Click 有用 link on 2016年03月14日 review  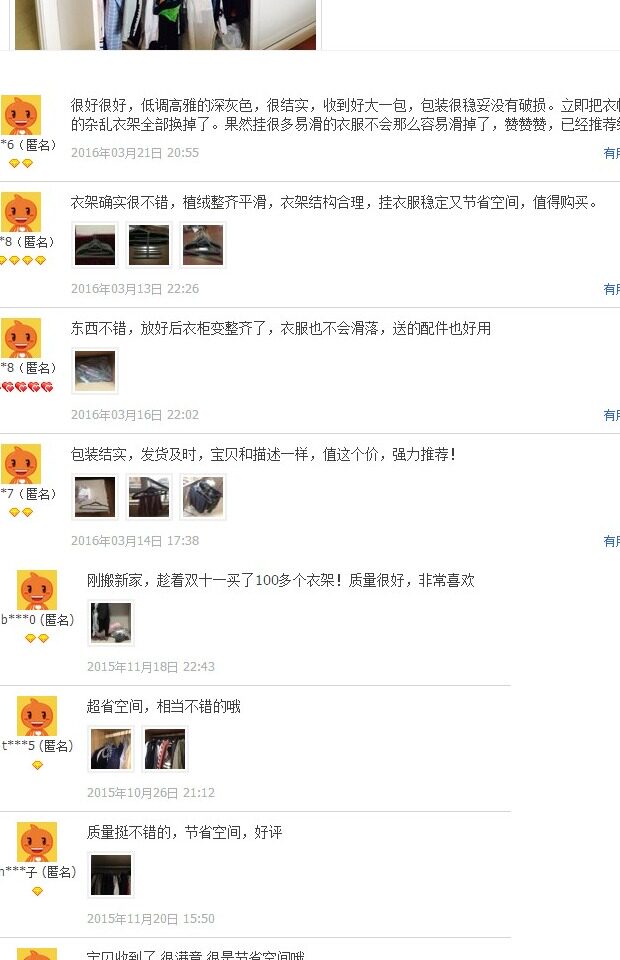click(611, 541)
